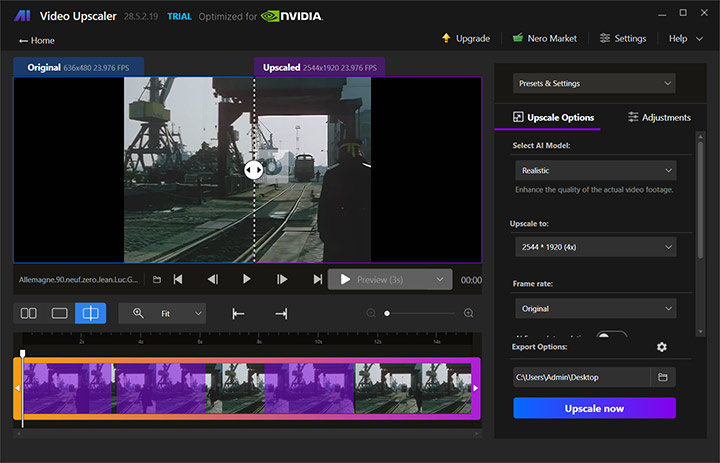Expand the Help menu

coord(686,39)
